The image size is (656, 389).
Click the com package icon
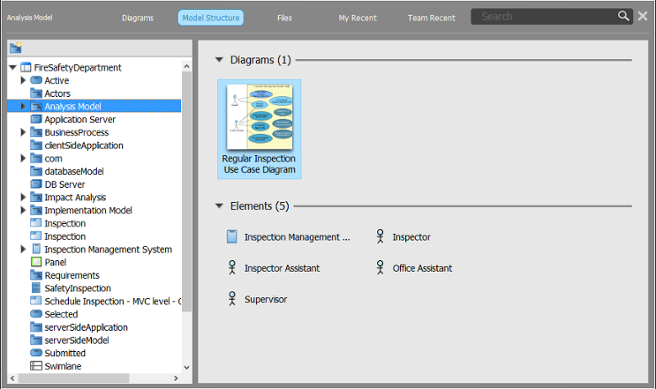36,158
